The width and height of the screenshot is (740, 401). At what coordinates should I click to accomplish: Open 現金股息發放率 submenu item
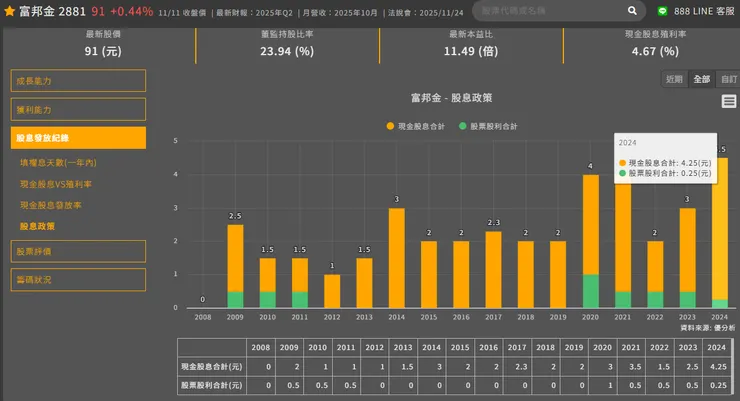[50, 205]
